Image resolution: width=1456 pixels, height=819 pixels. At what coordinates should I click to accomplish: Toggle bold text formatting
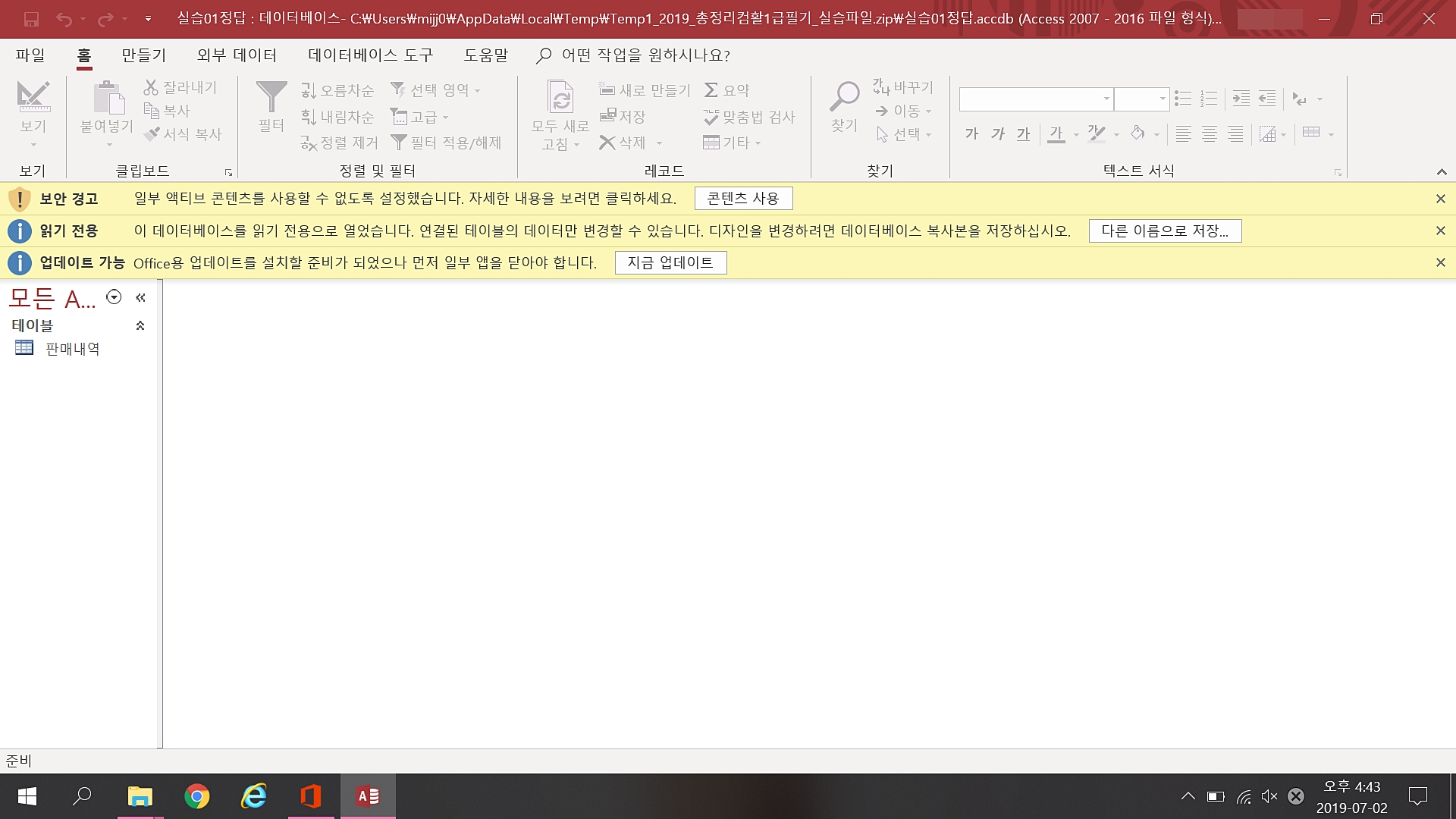971,134
